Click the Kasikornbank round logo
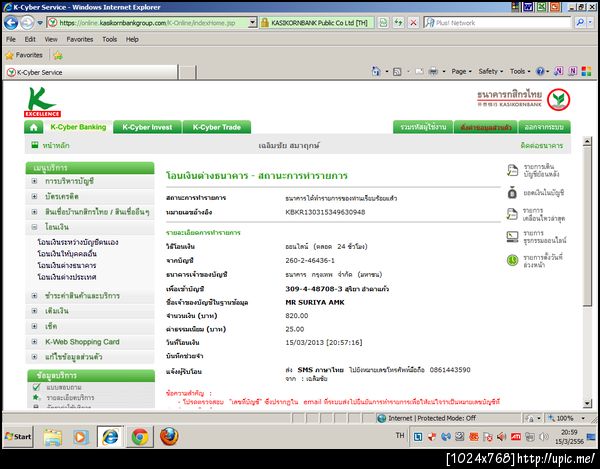600x469 pixels. point(558,100)
